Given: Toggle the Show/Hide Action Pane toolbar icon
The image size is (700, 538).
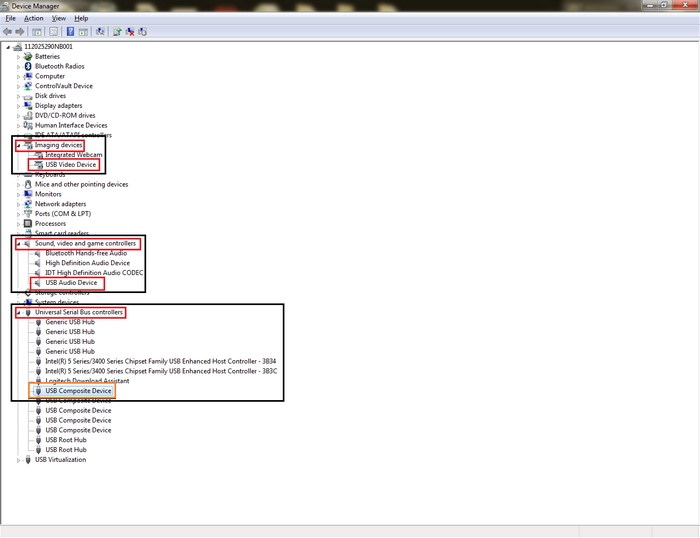Looking at the screenshot, I should 83,32.
